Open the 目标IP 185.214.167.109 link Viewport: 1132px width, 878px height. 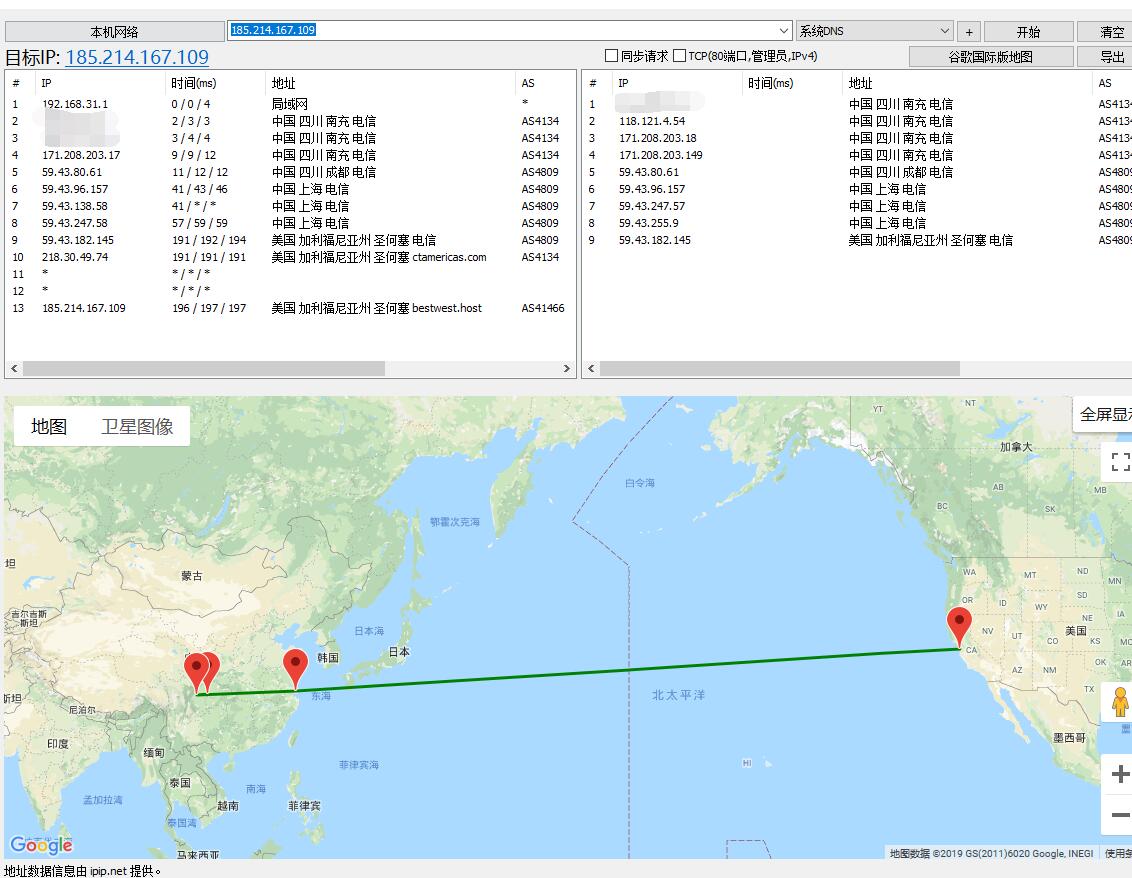tap(137, 57)
